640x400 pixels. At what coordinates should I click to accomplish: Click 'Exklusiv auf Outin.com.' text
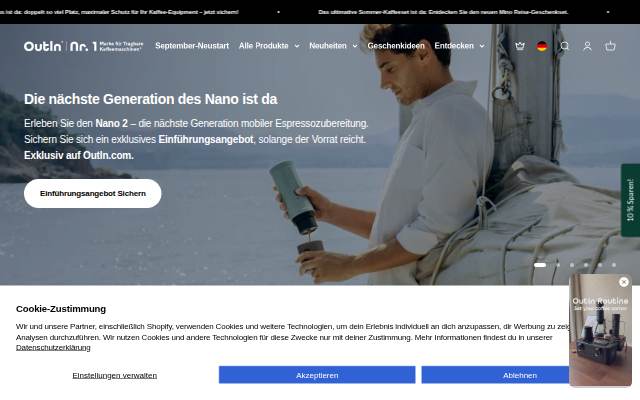(x=79, y=156)
